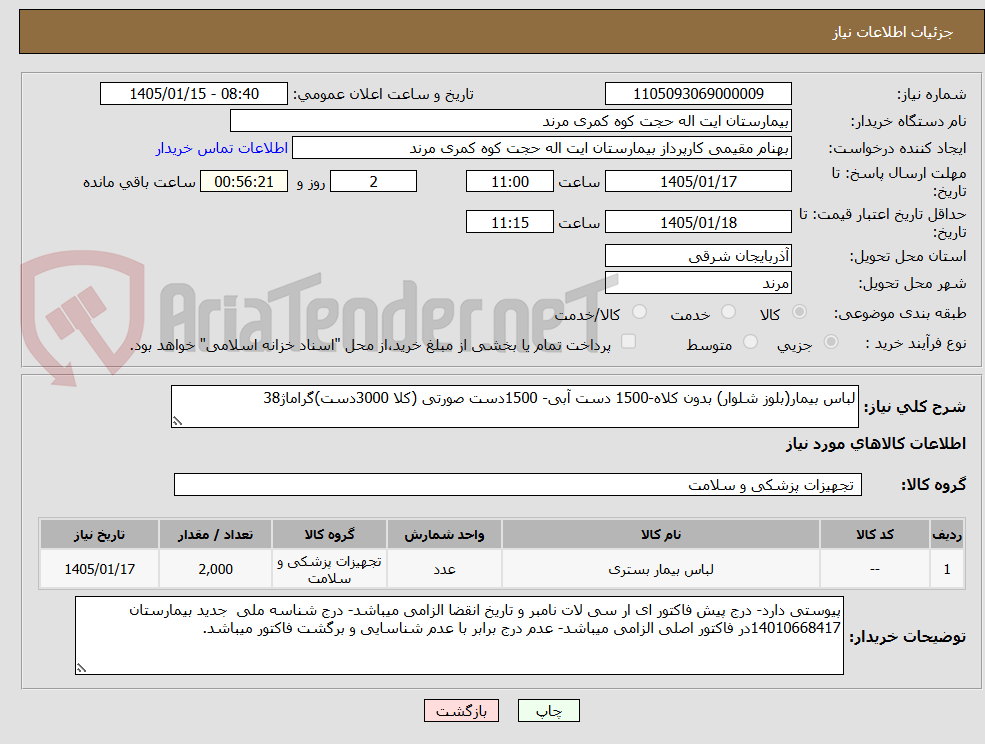The image size is (985, 744).
Task: Click the تعداد / مقدار column header
Action: (215, 534)
